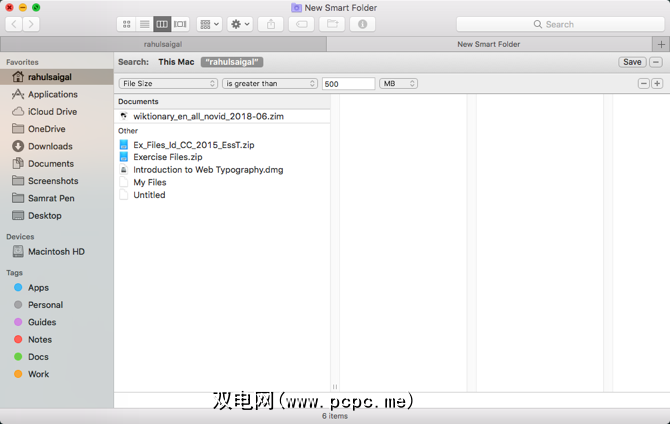Select Exercise Files.zip in results
Image resolution: width=670 pixels, height=424 pixels.
click(x=168, y=157)
